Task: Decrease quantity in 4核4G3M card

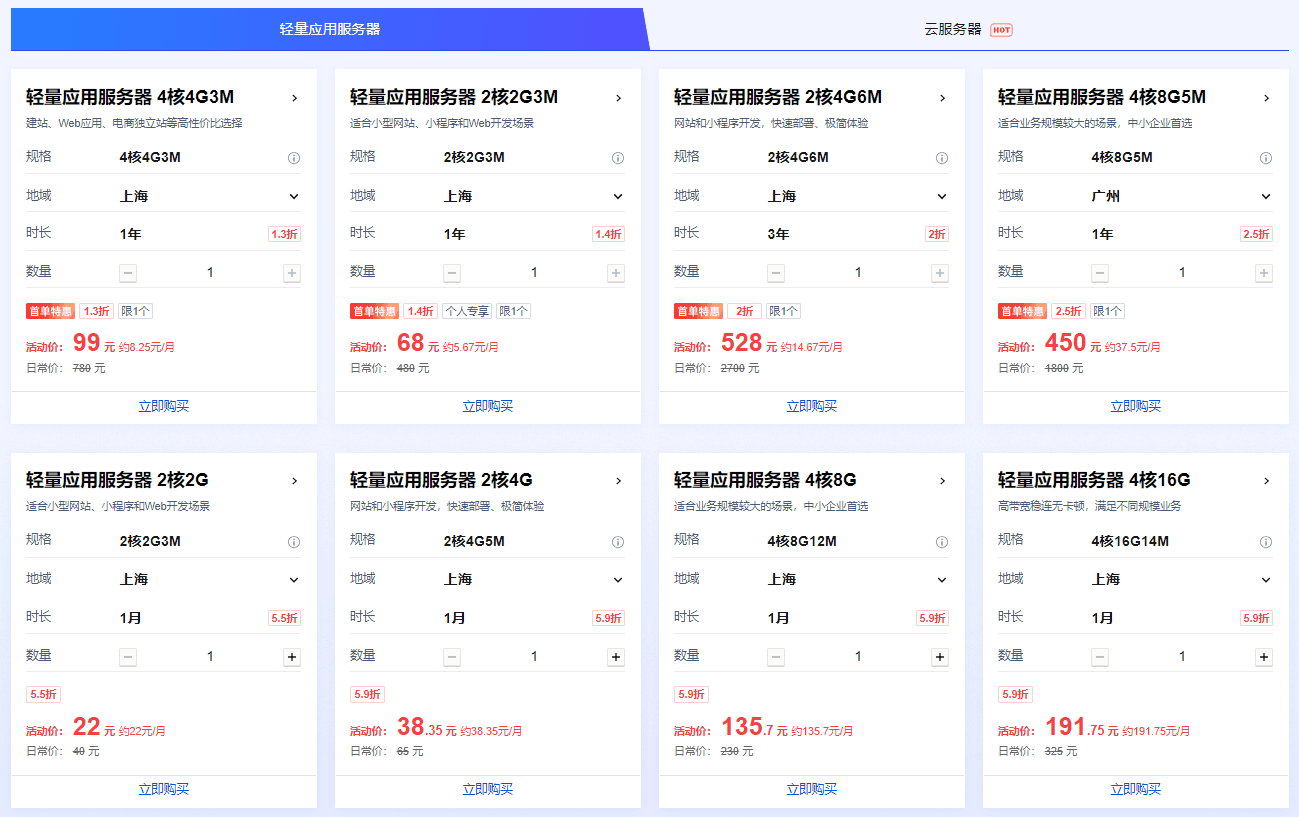Action: coord(128,273)
